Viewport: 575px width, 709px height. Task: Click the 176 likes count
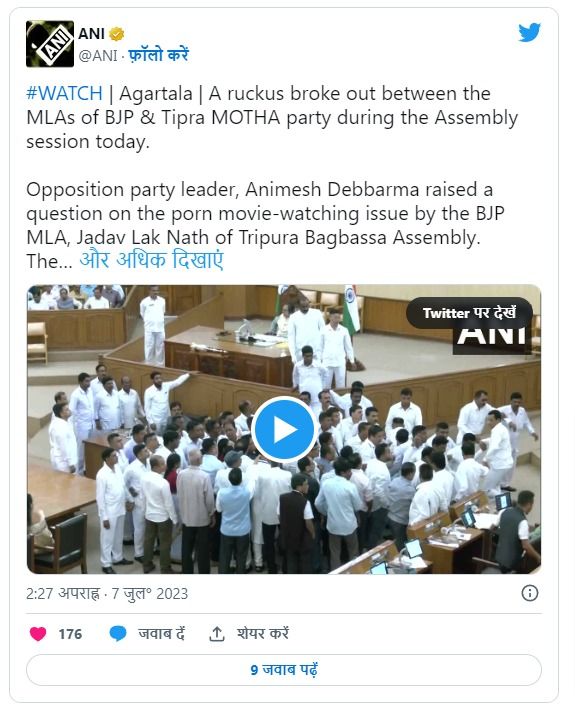tap(70, 634)
